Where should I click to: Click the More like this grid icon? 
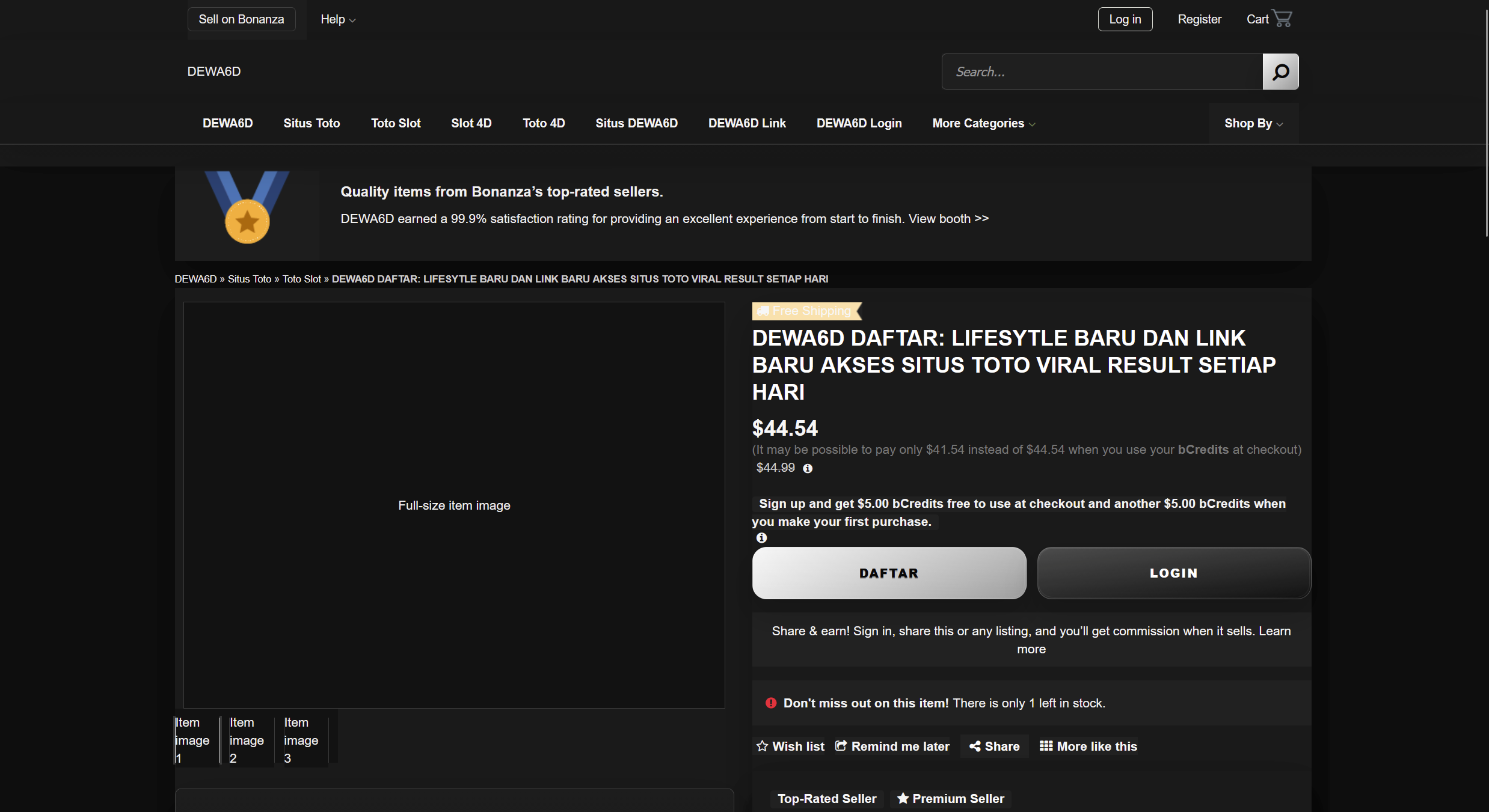click(x=1046, y=746)
